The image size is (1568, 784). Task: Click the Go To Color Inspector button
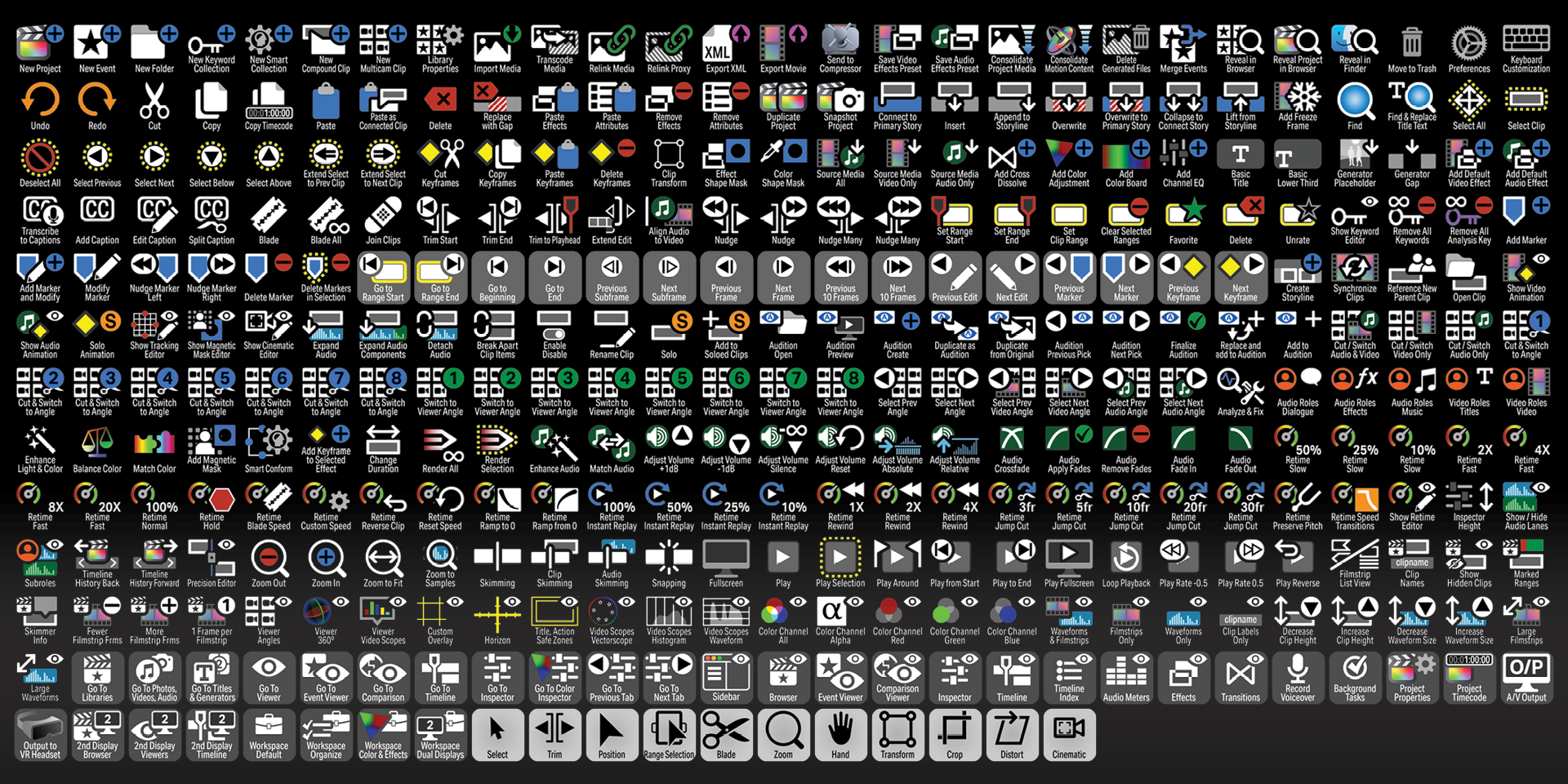[x=555, y=678]
